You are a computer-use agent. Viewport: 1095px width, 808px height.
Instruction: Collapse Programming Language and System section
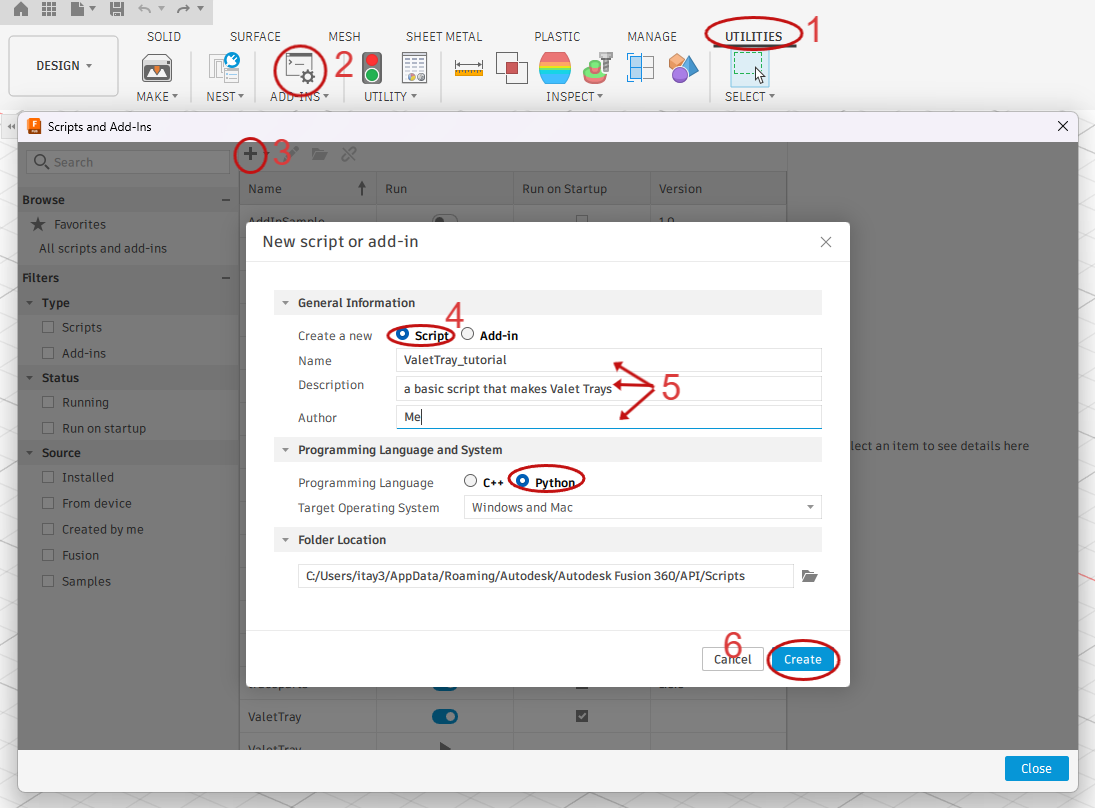(x=285, y=450)
